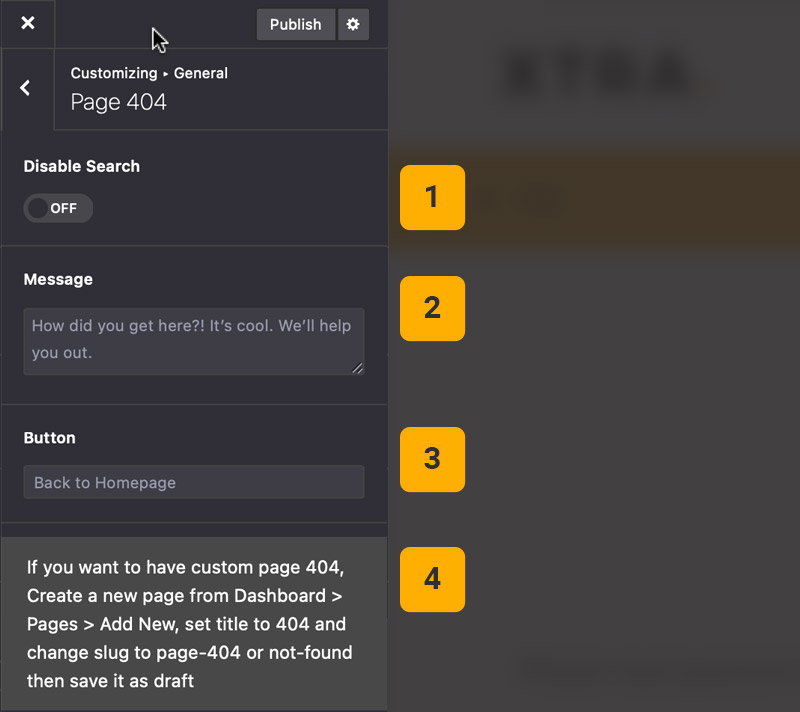This screenshot has width=800, height=712.
Task: Click the yellow badge numbered 3
Action: pyautogui.click(x=432, y=459)
